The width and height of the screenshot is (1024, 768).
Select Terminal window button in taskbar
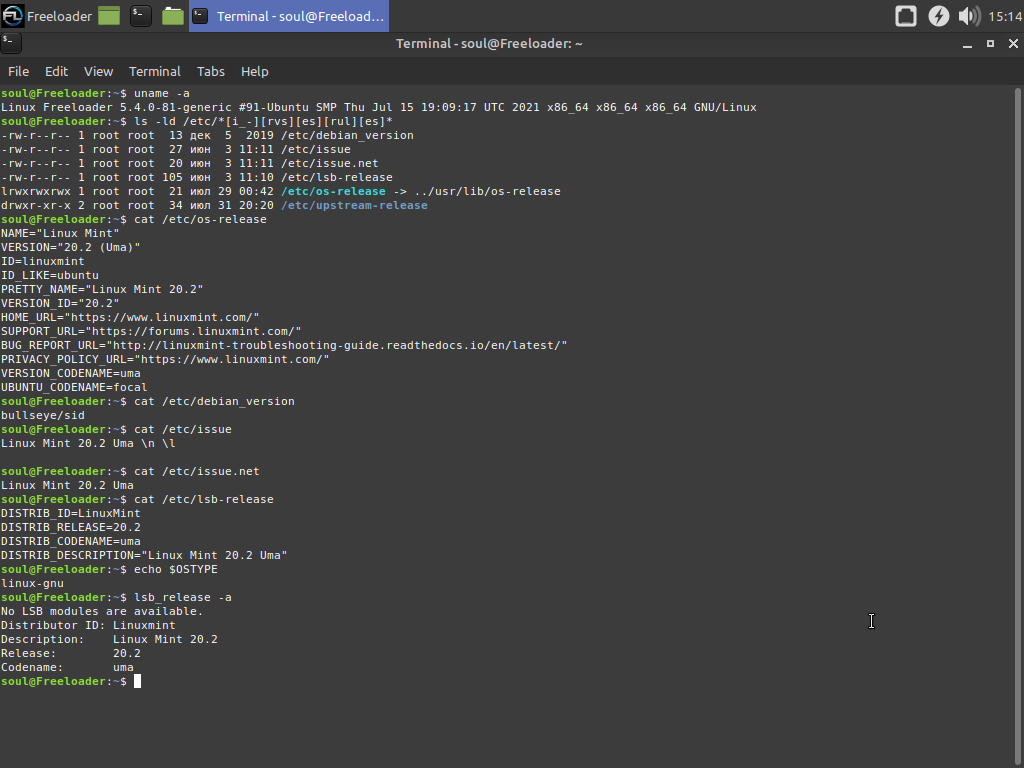coord(289,16)
